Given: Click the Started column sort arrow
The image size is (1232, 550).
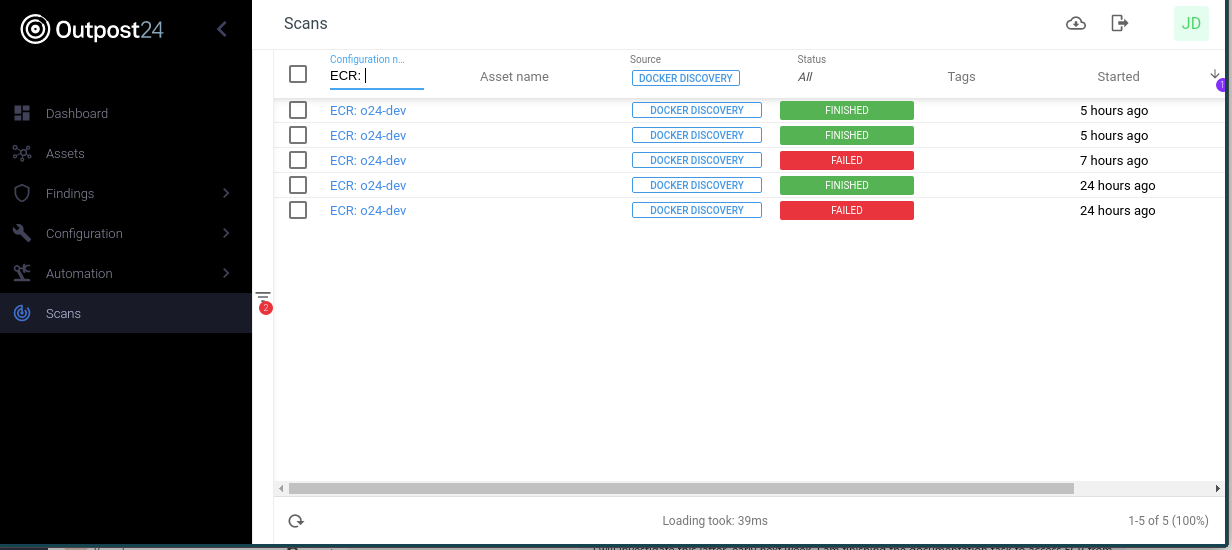Looking at the screenshot, I should [1215, 75].
